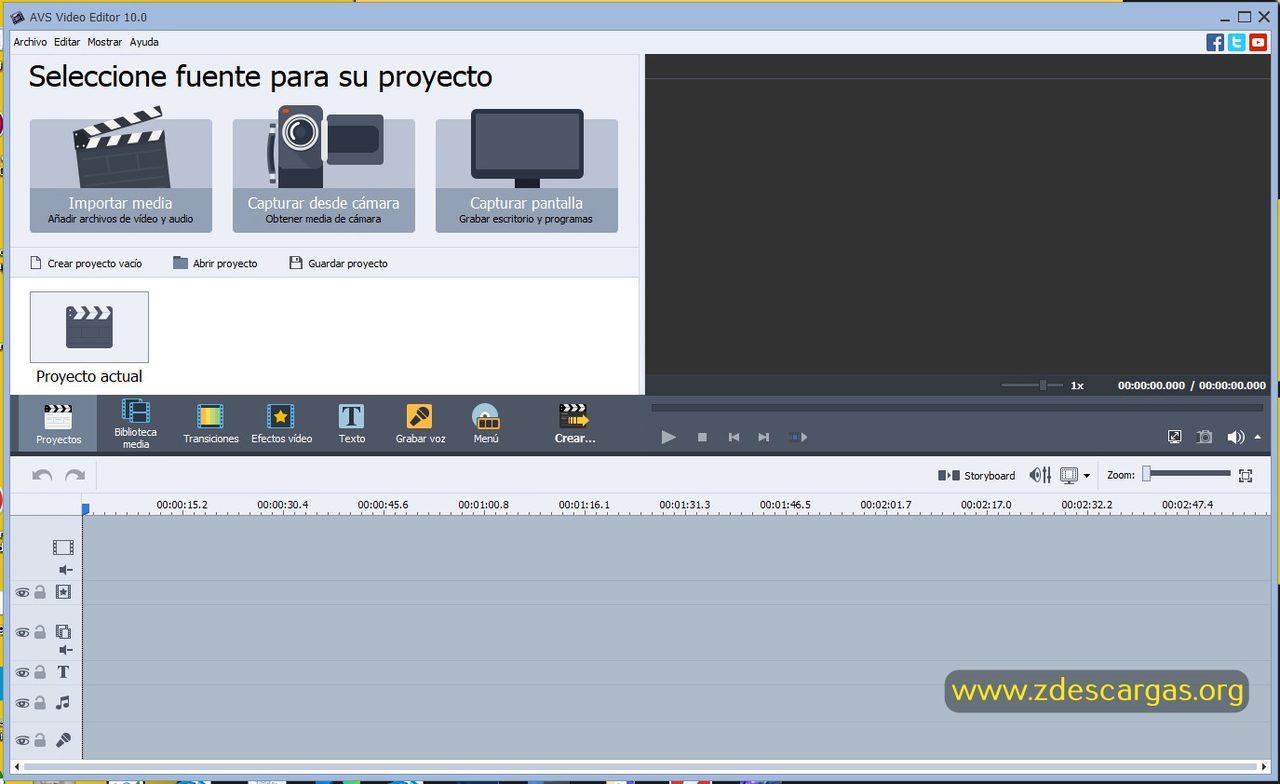
Task: Click the video overlay track icon
Action: pyautogui.click(x=63, y=632)
